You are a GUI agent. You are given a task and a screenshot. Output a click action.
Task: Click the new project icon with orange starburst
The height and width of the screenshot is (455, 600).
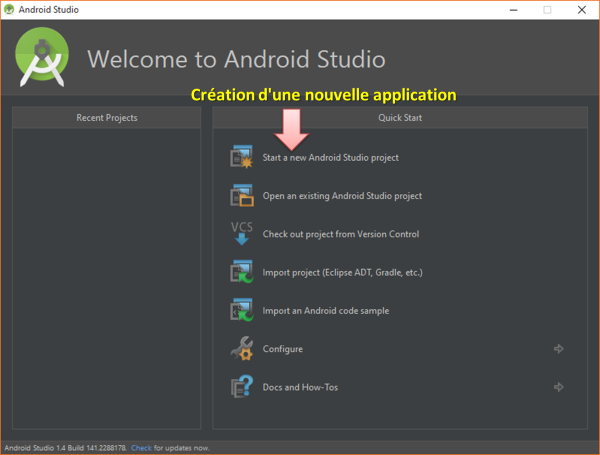(x=241, y=157)
